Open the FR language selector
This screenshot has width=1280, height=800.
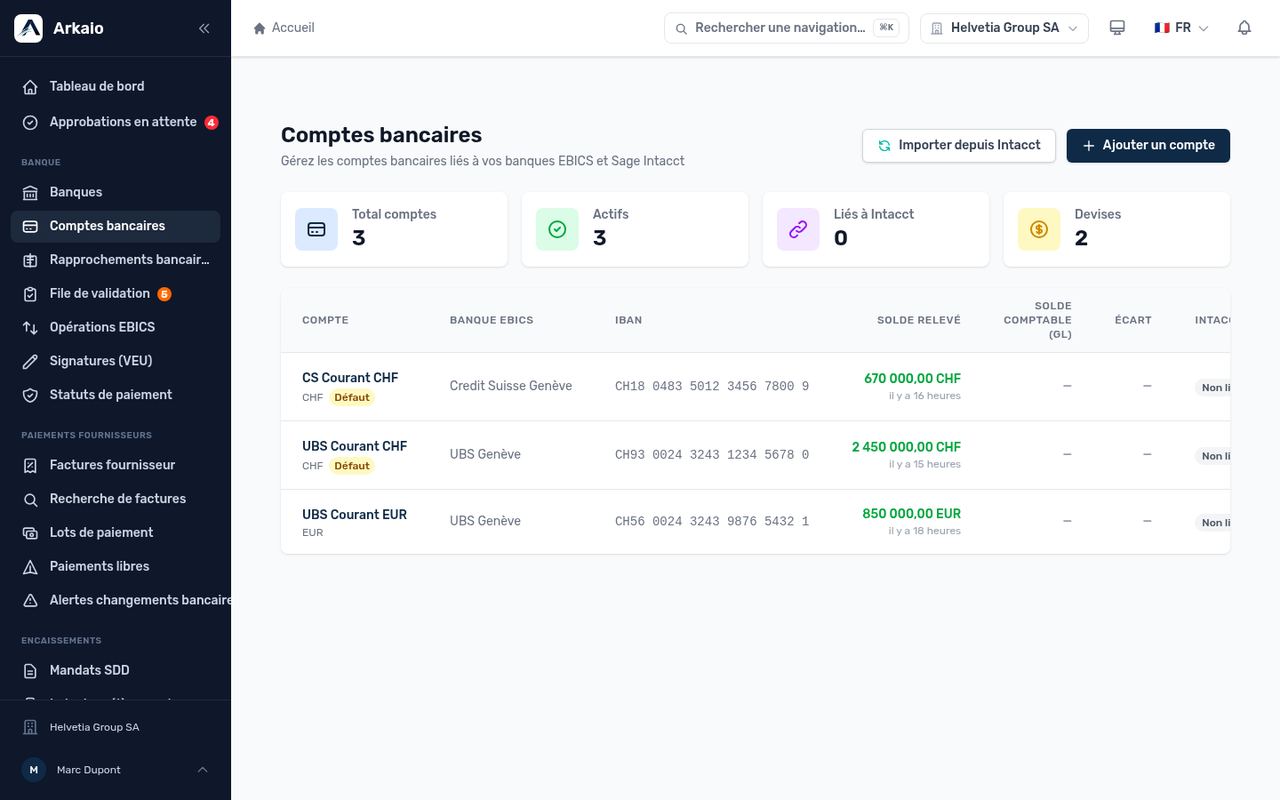1181,28
